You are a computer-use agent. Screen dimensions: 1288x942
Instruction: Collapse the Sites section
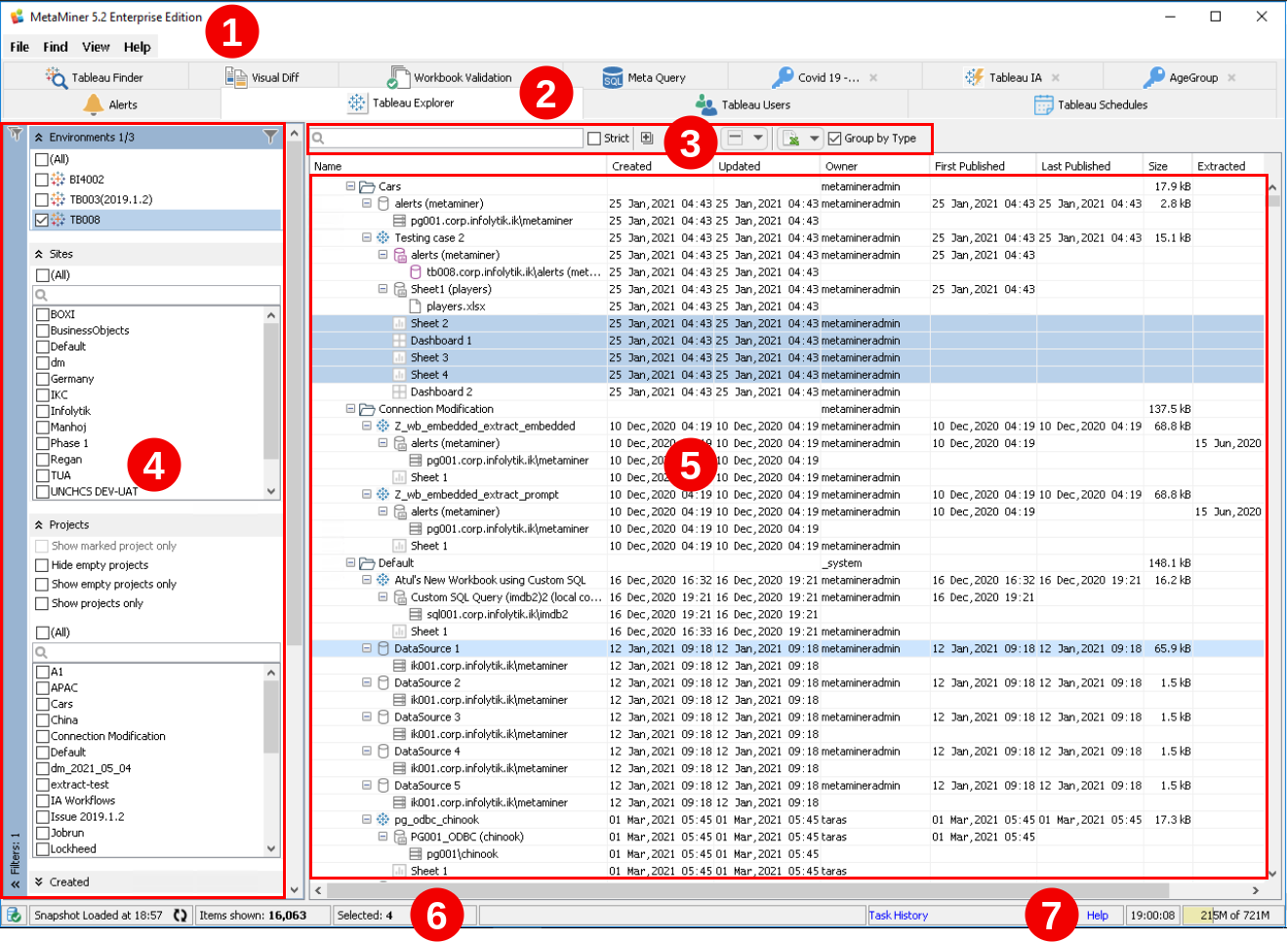point(39,254)
